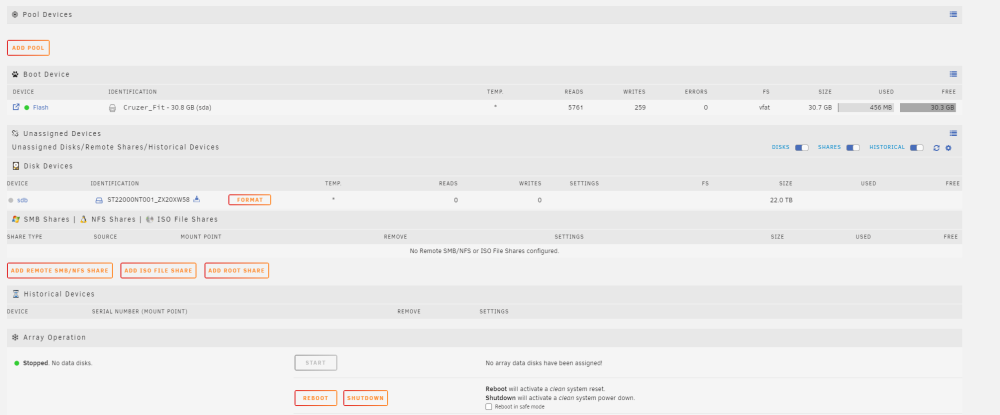
Task: Click the ISO File Shares disc icon
Action: click(x=149, y=219)
